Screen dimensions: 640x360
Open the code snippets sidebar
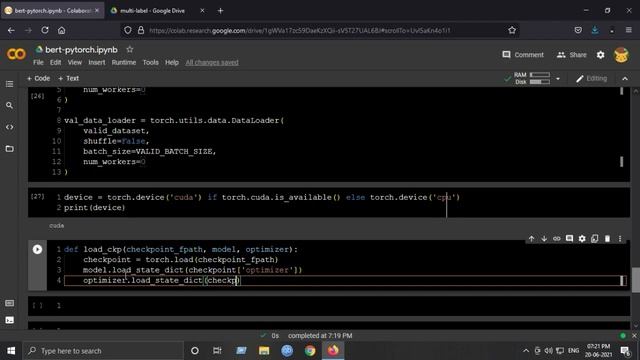point(9,127)
